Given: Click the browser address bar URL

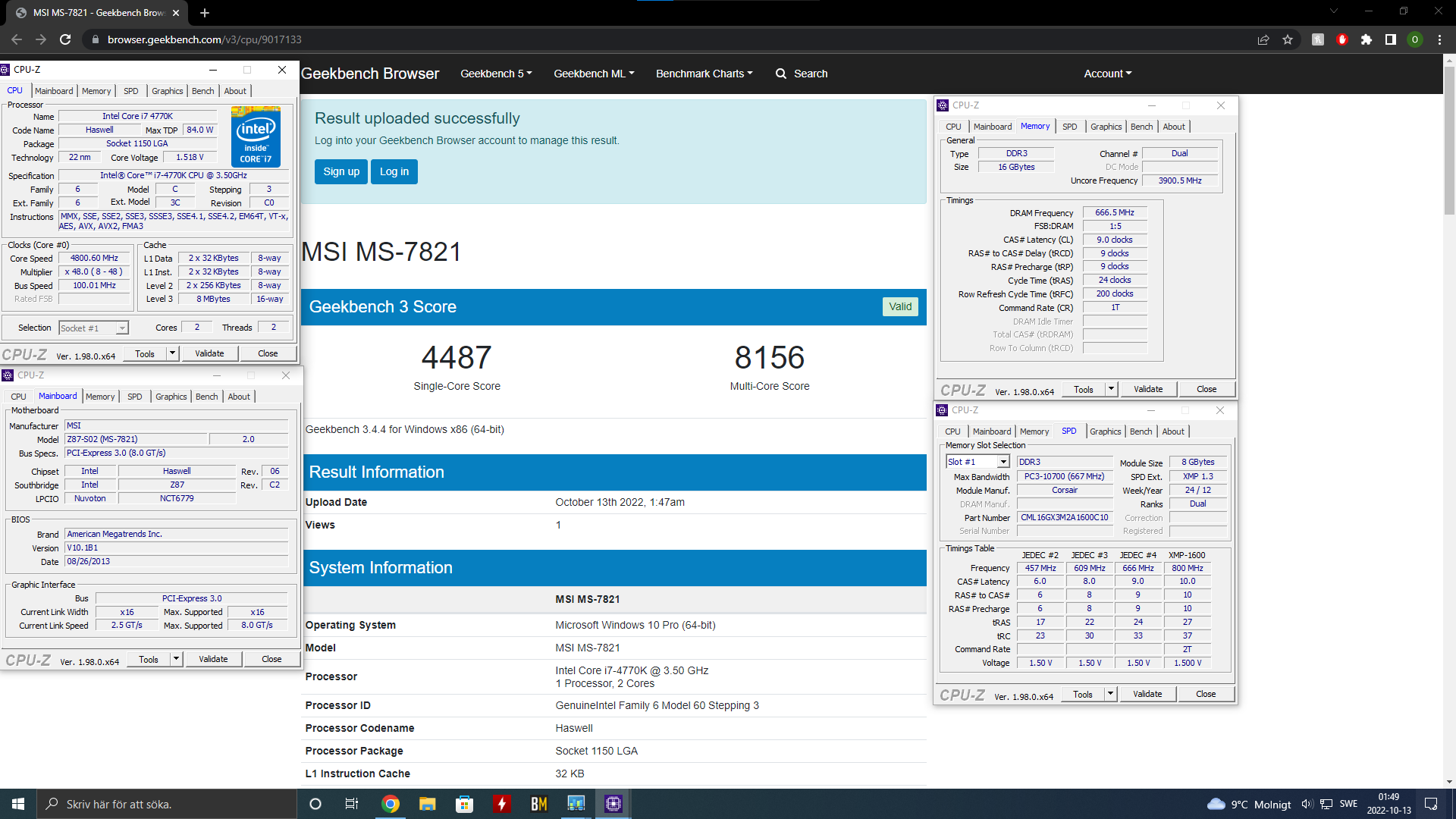Looking at the screenshot, I should pos(205,39).
